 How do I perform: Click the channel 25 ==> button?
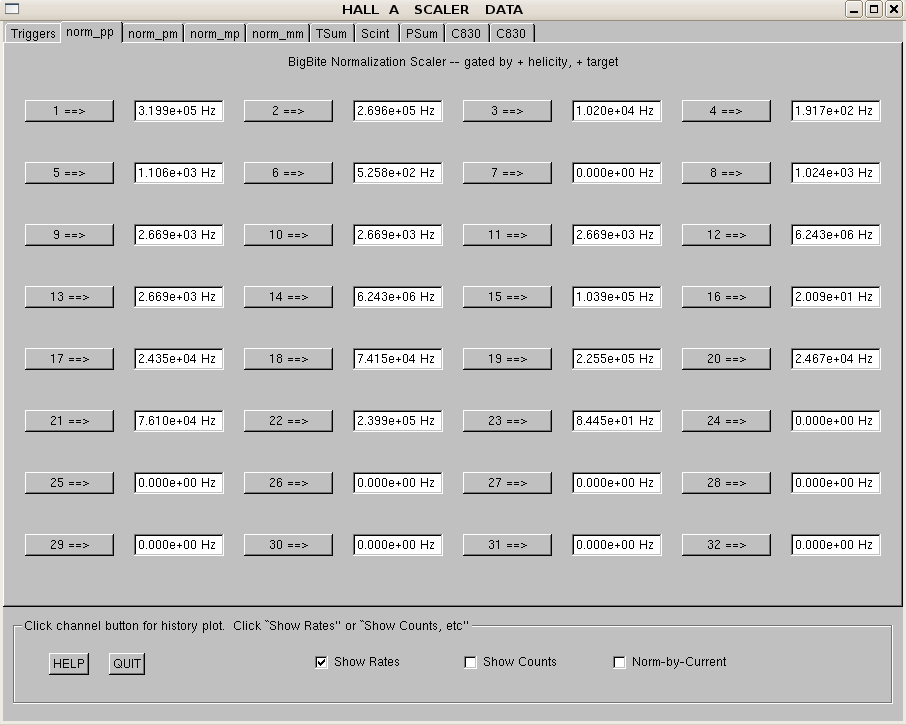pos(69,483)
